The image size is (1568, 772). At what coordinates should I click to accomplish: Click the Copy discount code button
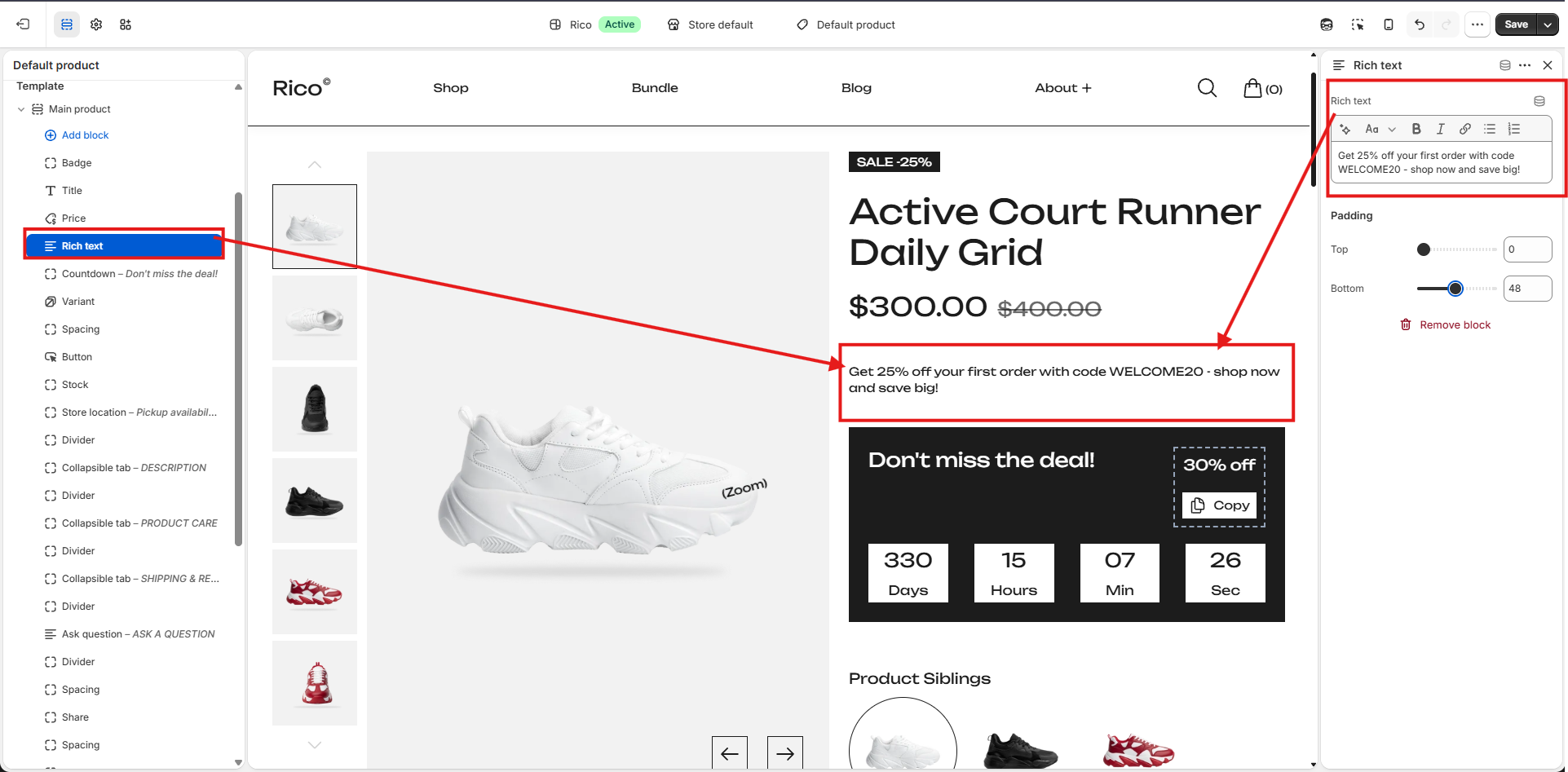(1220, 505)
